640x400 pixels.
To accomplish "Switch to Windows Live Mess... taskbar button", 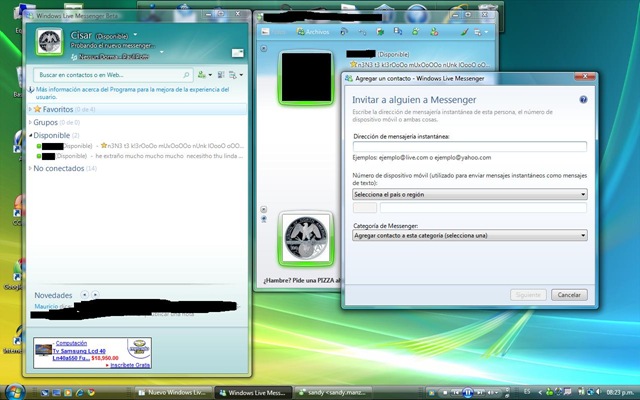I will [x=253, y=392].
